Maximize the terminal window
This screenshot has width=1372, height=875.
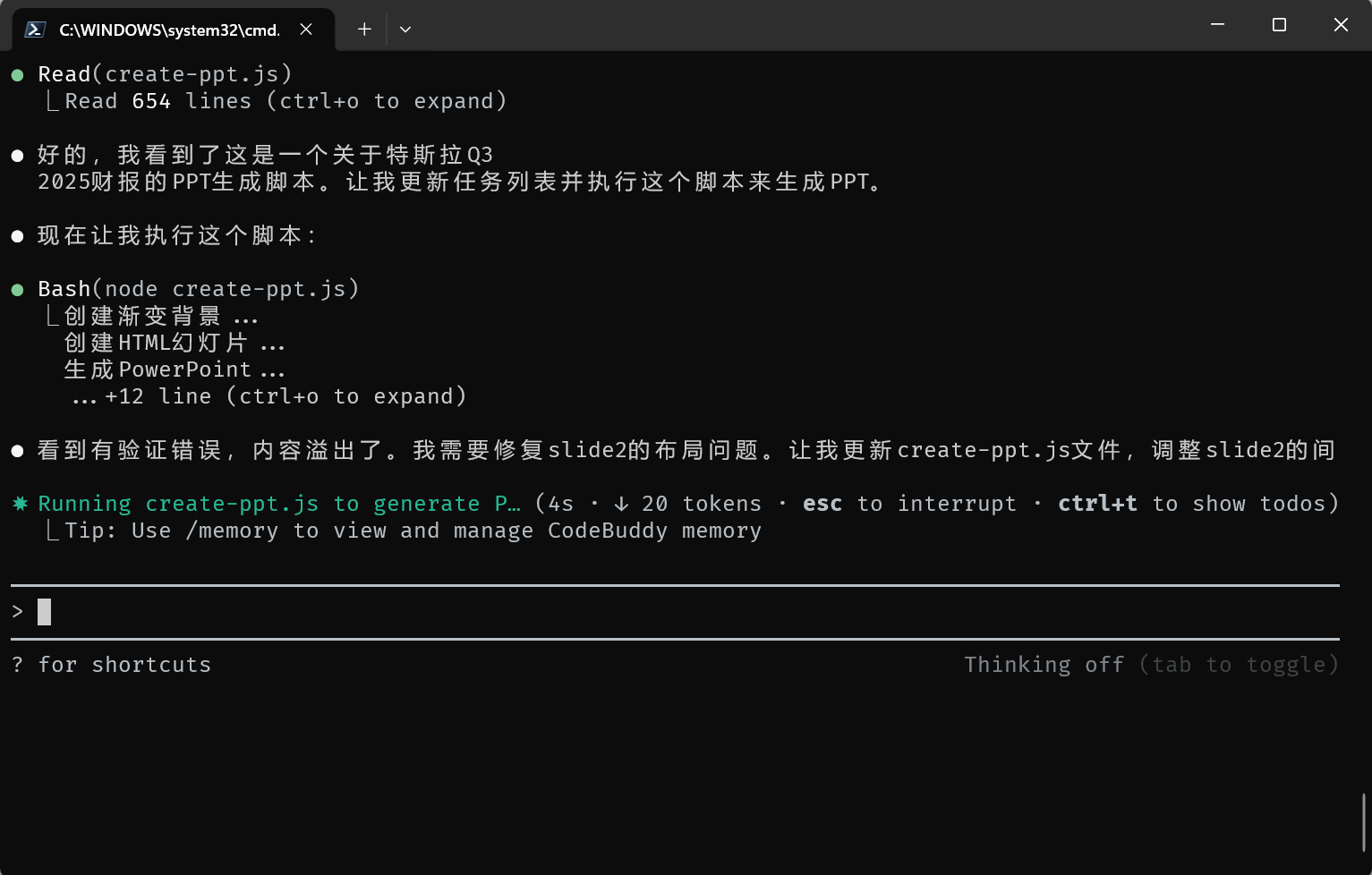point(1279,25)
